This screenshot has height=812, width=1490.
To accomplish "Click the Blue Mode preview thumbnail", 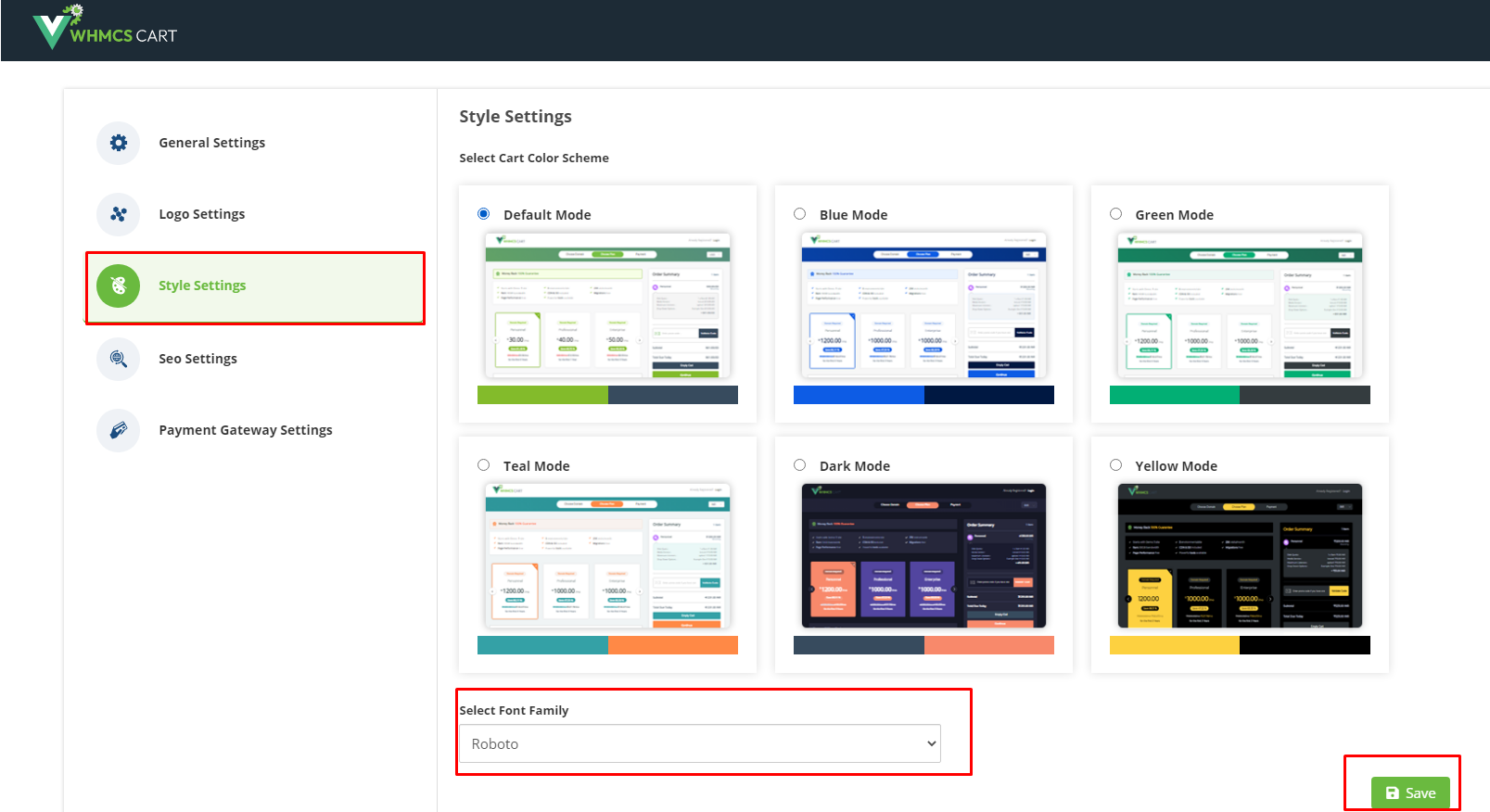I will coord(923,305).
